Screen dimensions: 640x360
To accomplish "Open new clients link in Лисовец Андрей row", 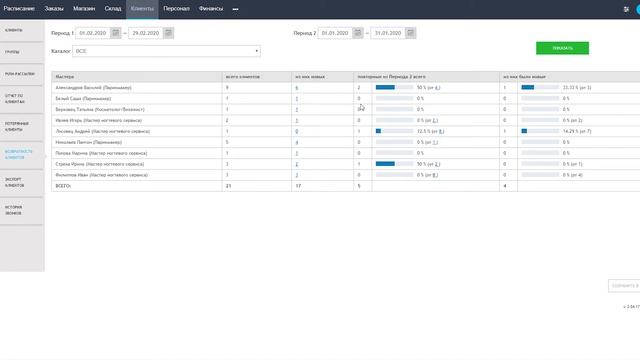I will [x=297, y=131].
